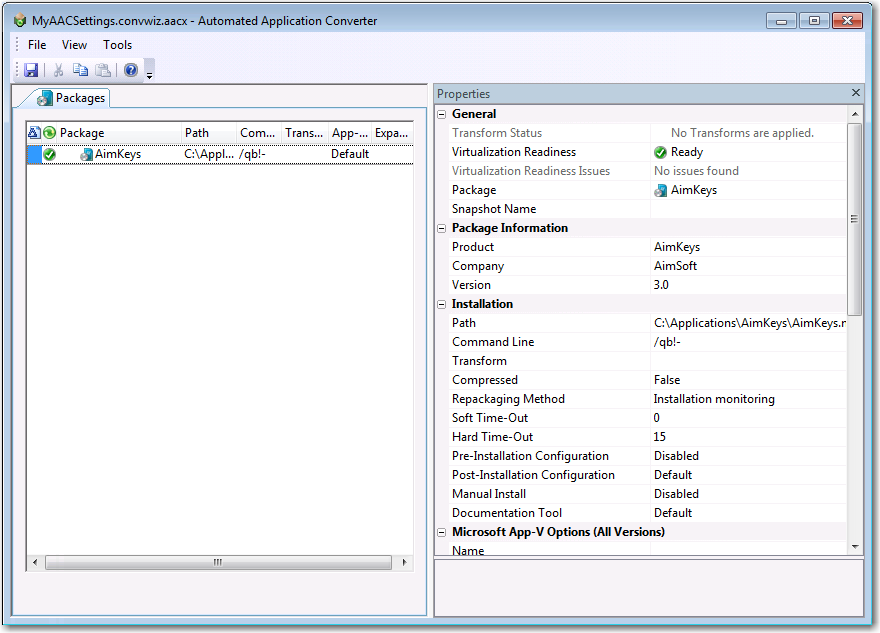This screenshot has width=880, height=633.
Task: Select the Packages tab
Action: click(x=71, y=98)
